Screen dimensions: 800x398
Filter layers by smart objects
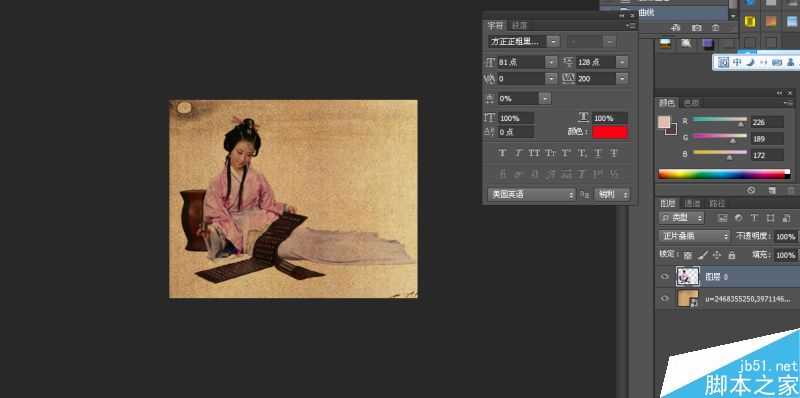tap(786, 218)
